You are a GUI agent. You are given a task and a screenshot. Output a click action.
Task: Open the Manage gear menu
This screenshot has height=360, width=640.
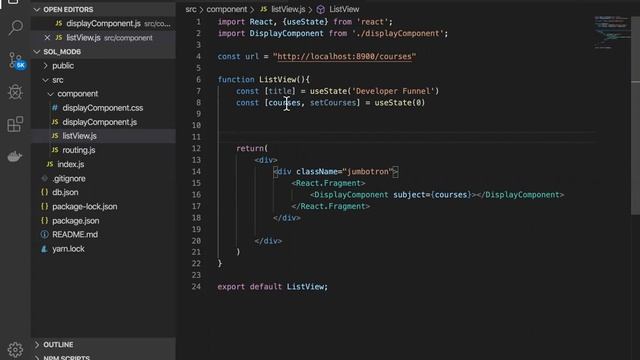point(15,349)
